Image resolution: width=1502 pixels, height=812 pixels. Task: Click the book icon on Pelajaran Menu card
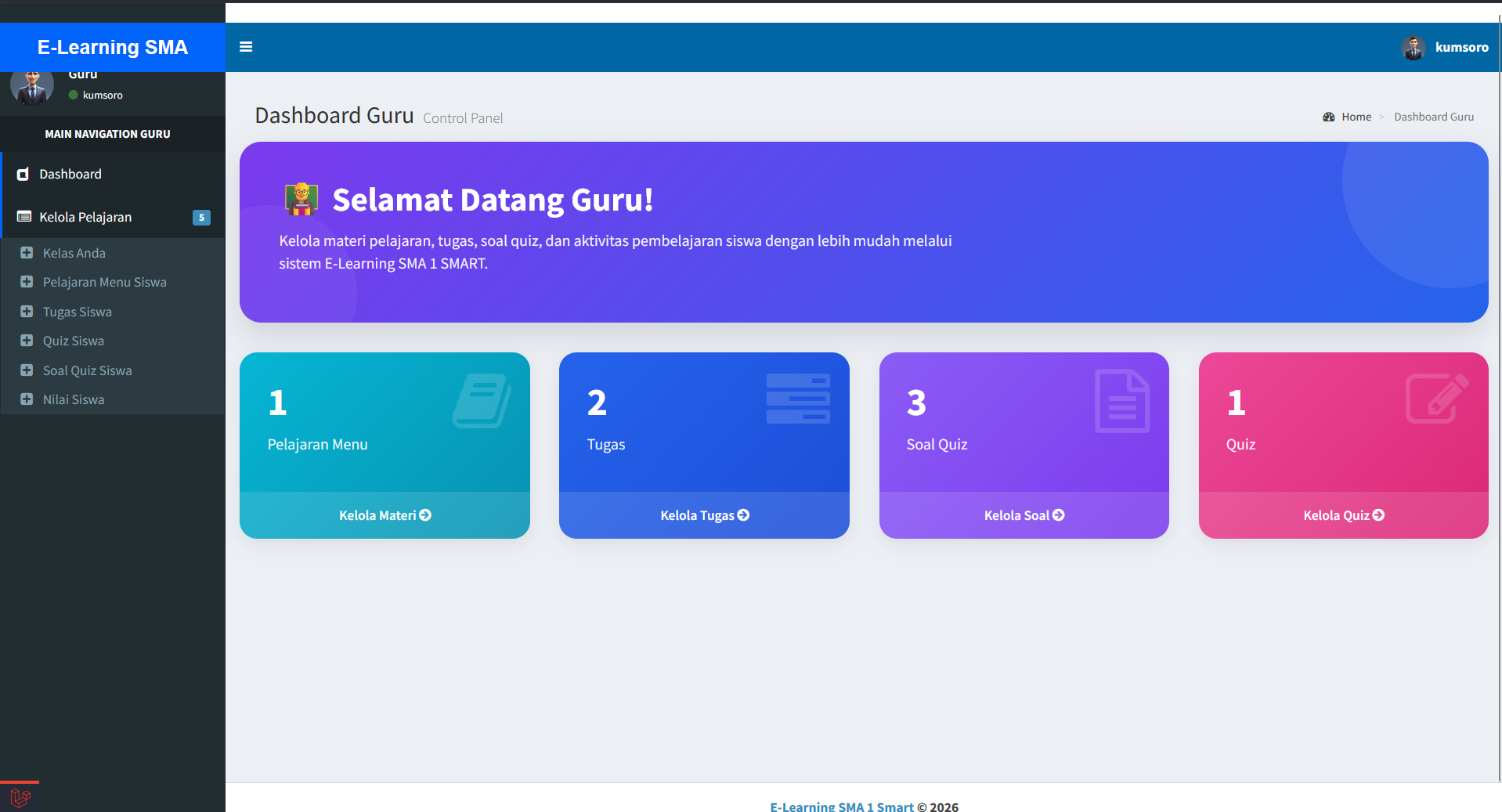(482, 400)
